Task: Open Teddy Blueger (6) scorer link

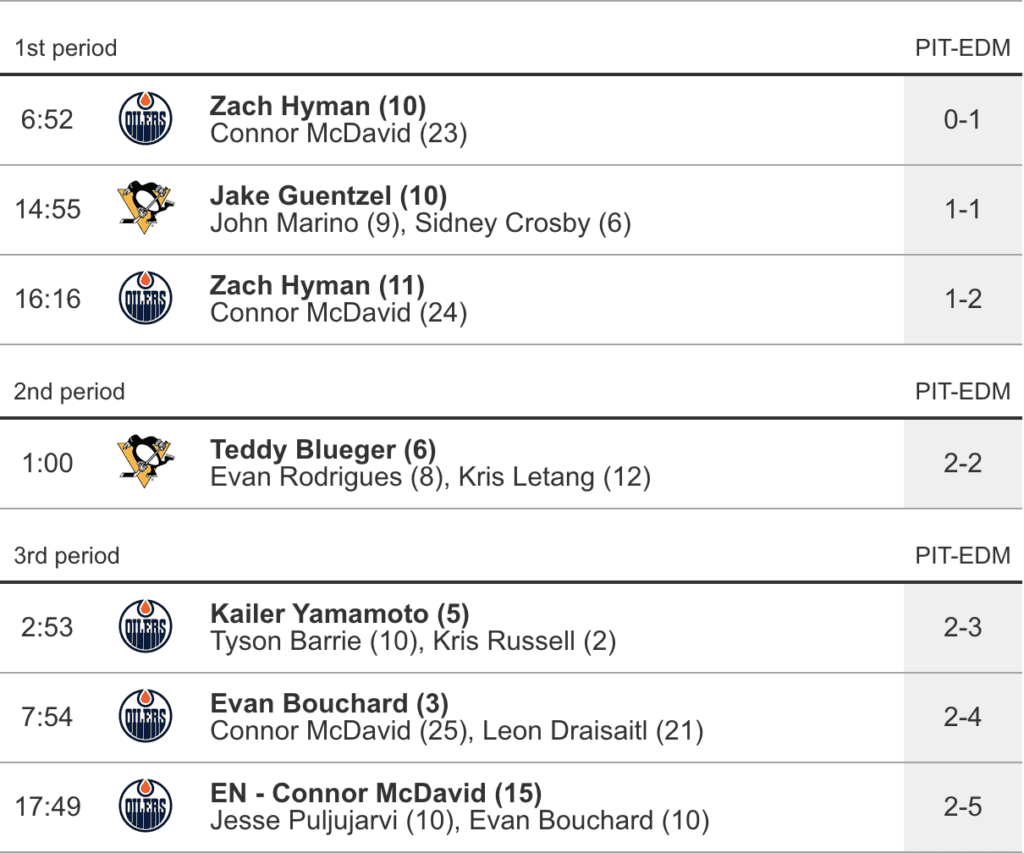Action: [323, 450]
